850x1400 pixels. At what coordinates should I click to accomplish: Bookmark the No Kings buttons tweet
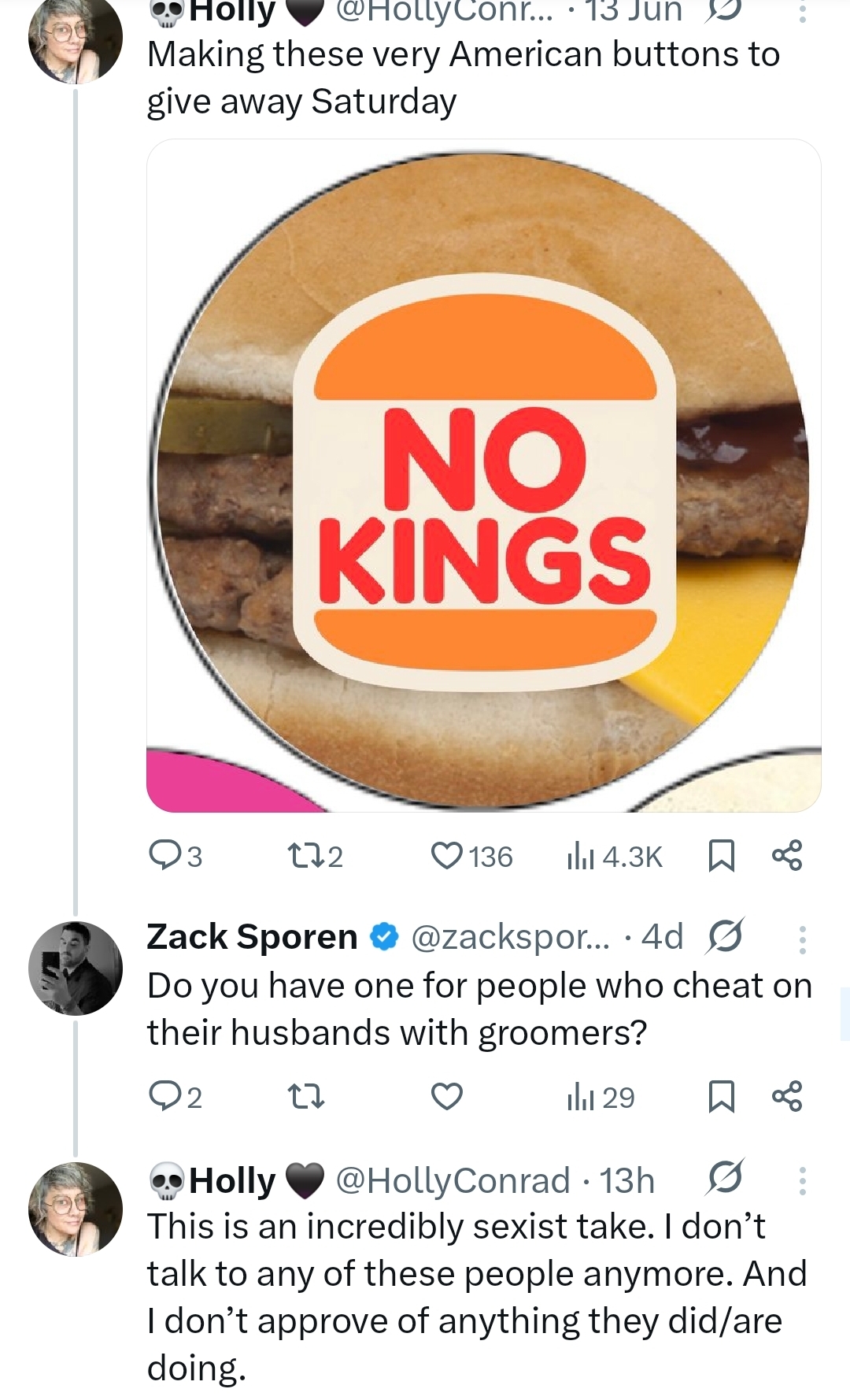click(x=722, y=856)
